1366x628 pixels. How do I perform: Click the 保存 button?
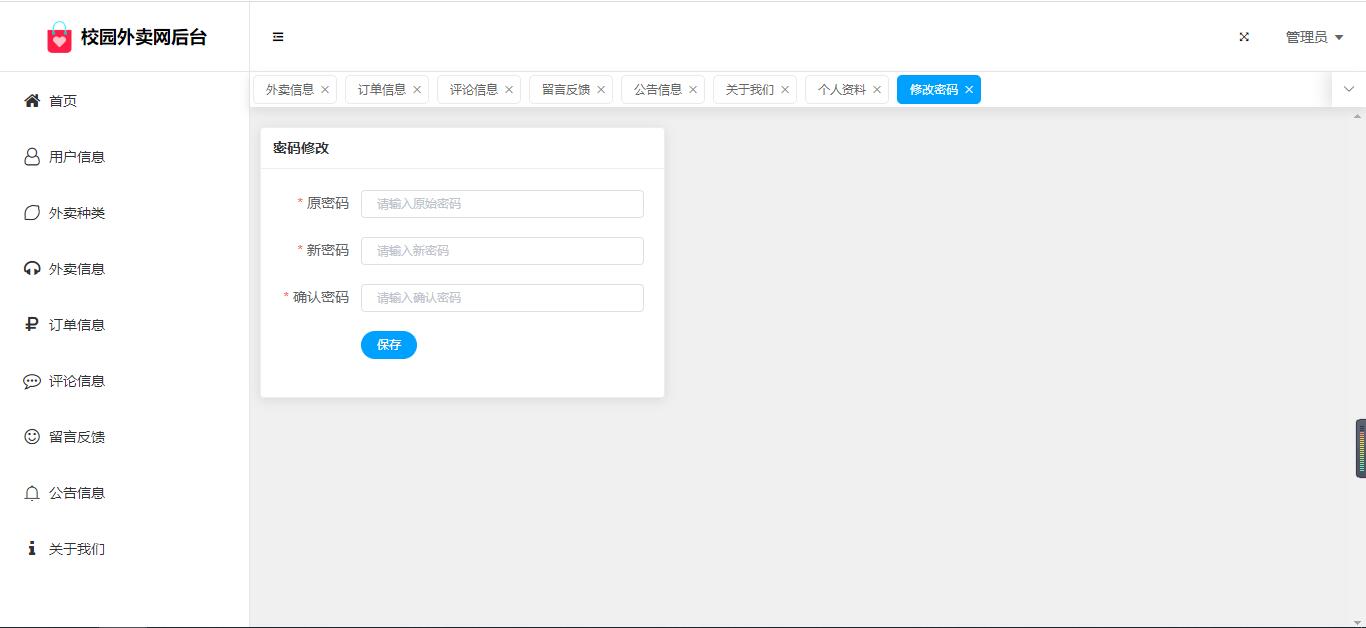(x=389, y=345)
